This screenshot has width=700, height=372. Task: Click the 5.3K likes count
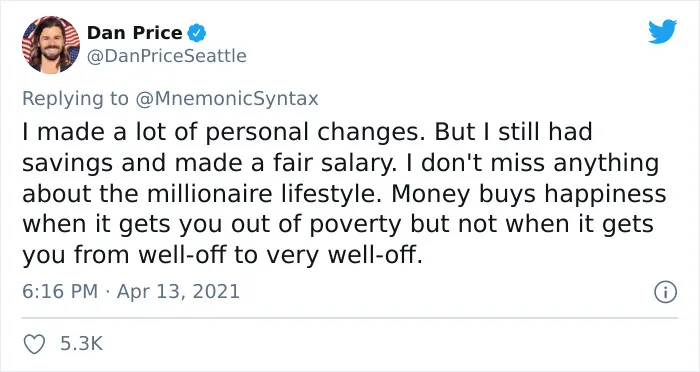(81, 344)
